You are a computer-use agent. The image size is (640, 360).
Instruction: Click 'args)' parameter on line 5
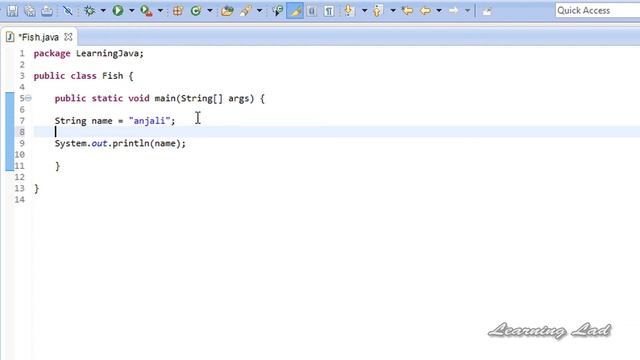(241, 98)
